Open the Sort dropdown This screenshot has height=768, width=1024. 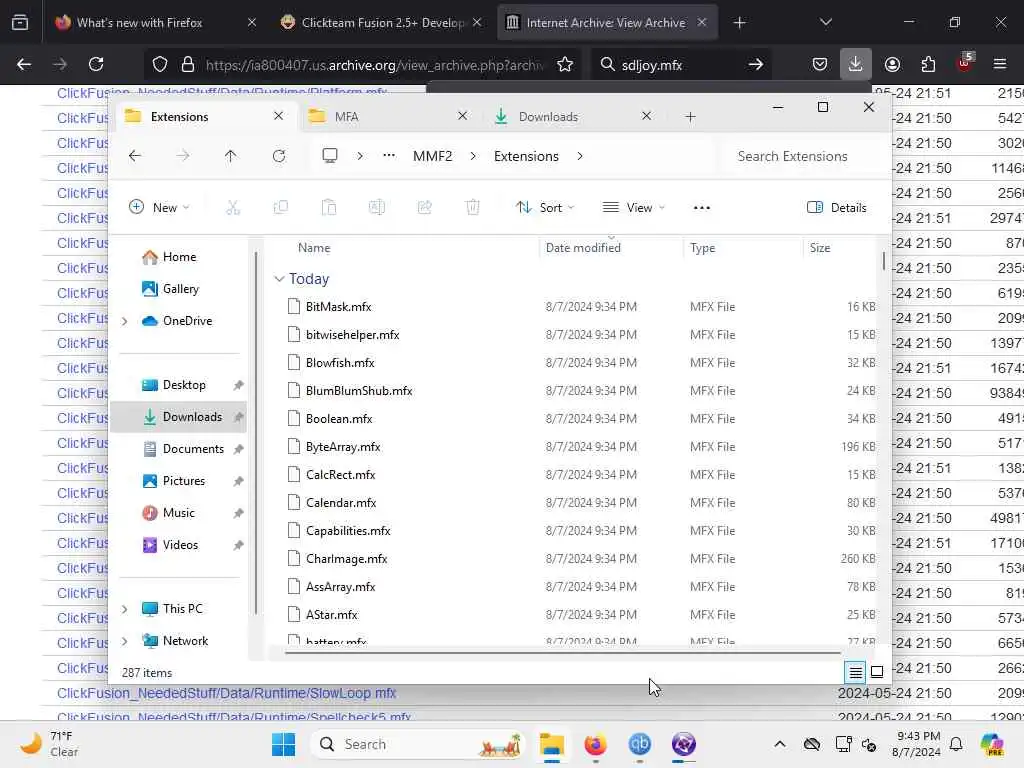click(545, 208)
